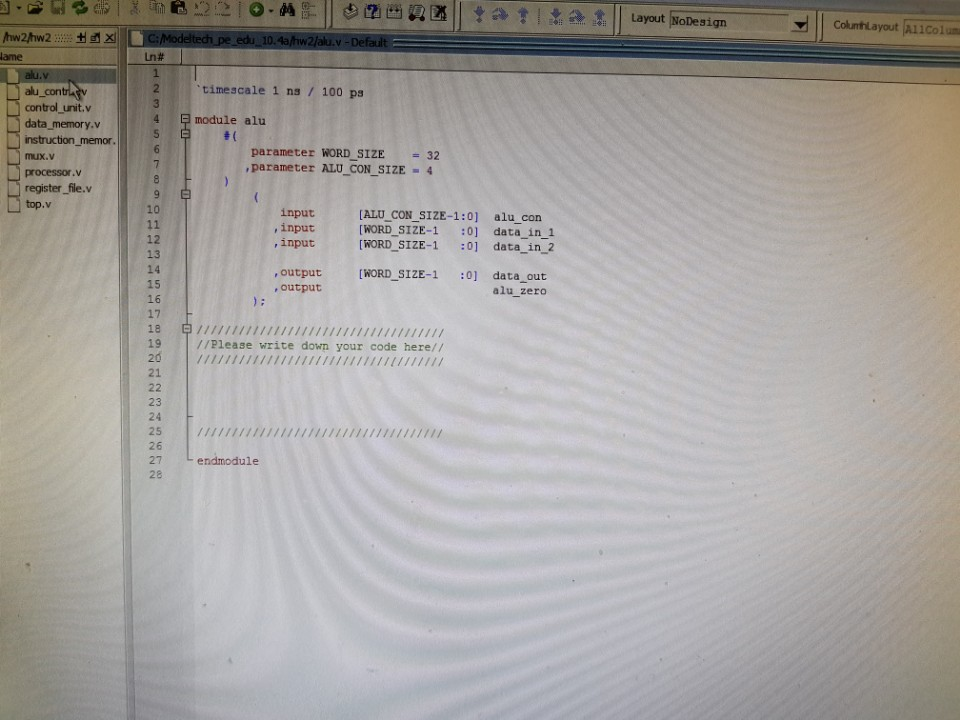Select alu.v in the project list
960x720 pixels.
(36, 75)
